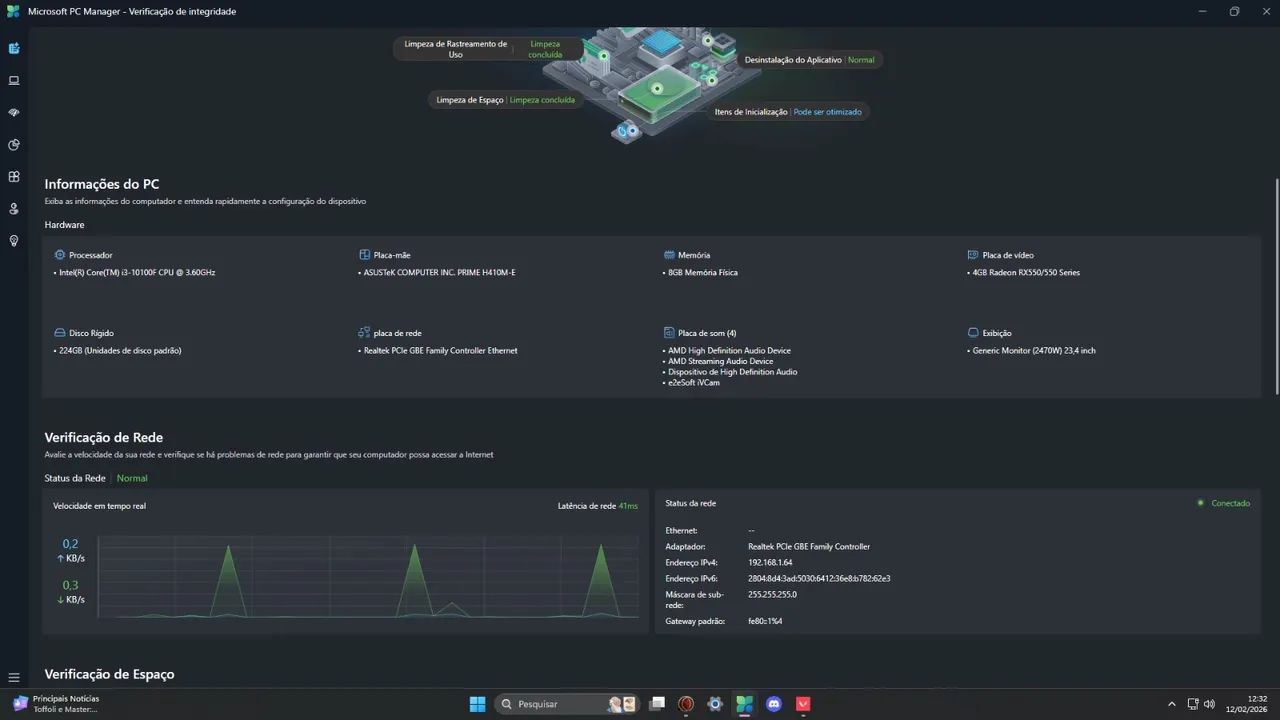This screenshot has height=720, width=1280.
Task: Click the hidden icons chevron in the system tray
Action: tap(1171, 703)
